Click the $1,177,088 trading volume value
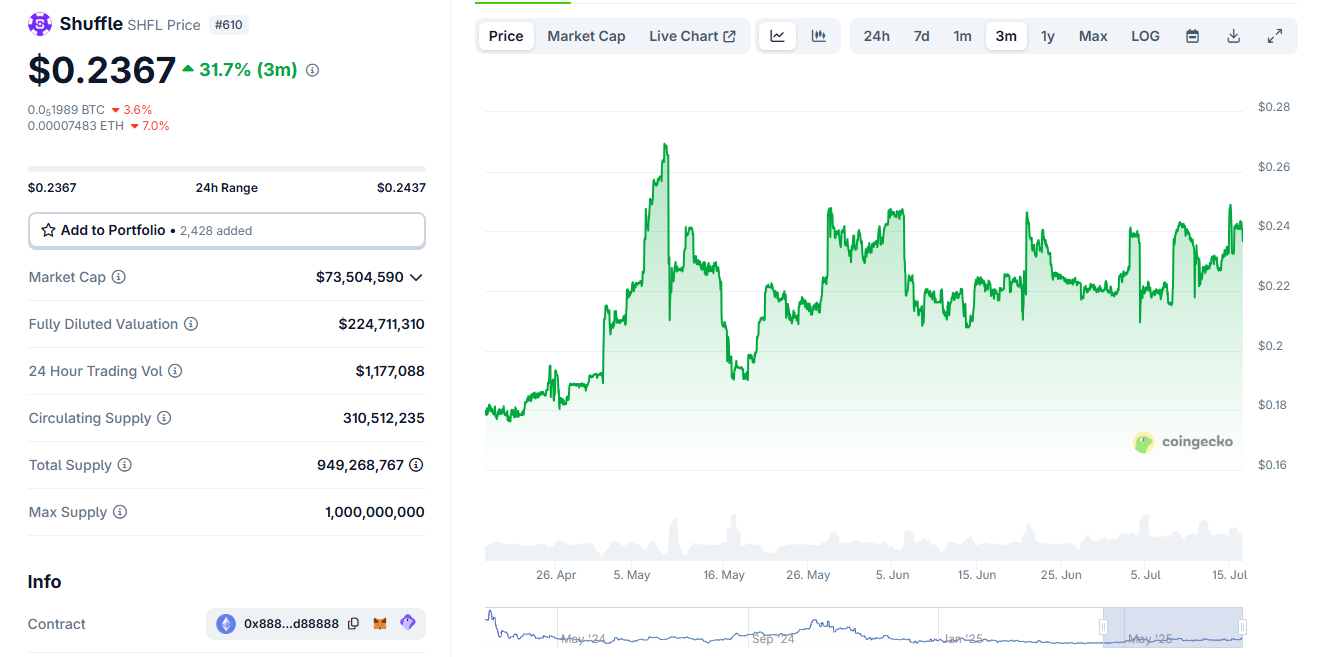The image size is (1330, 657). point(390,371)
